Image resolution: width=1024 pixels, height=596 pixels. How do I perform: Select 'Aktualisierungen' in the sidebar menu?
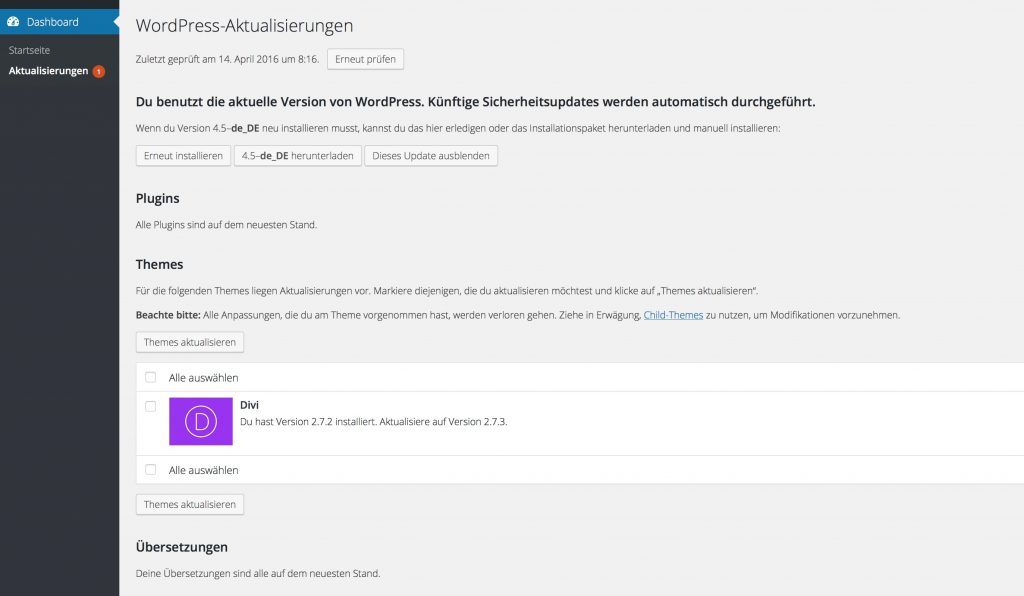[48, 71]
